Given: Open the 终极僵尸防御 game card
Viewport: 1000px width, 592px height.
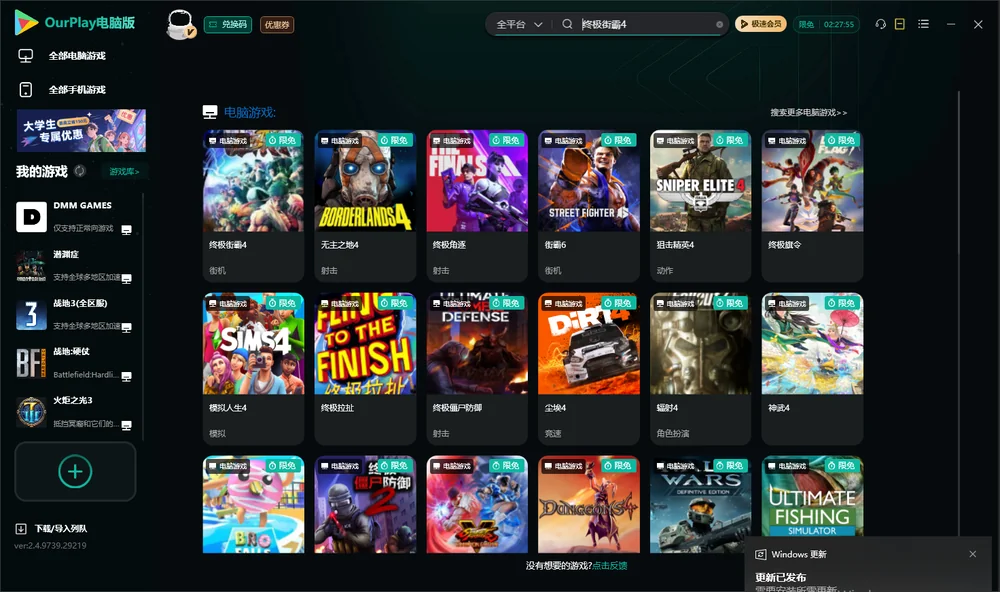Looking at the screenshot, I should click(x=477, y=369).
